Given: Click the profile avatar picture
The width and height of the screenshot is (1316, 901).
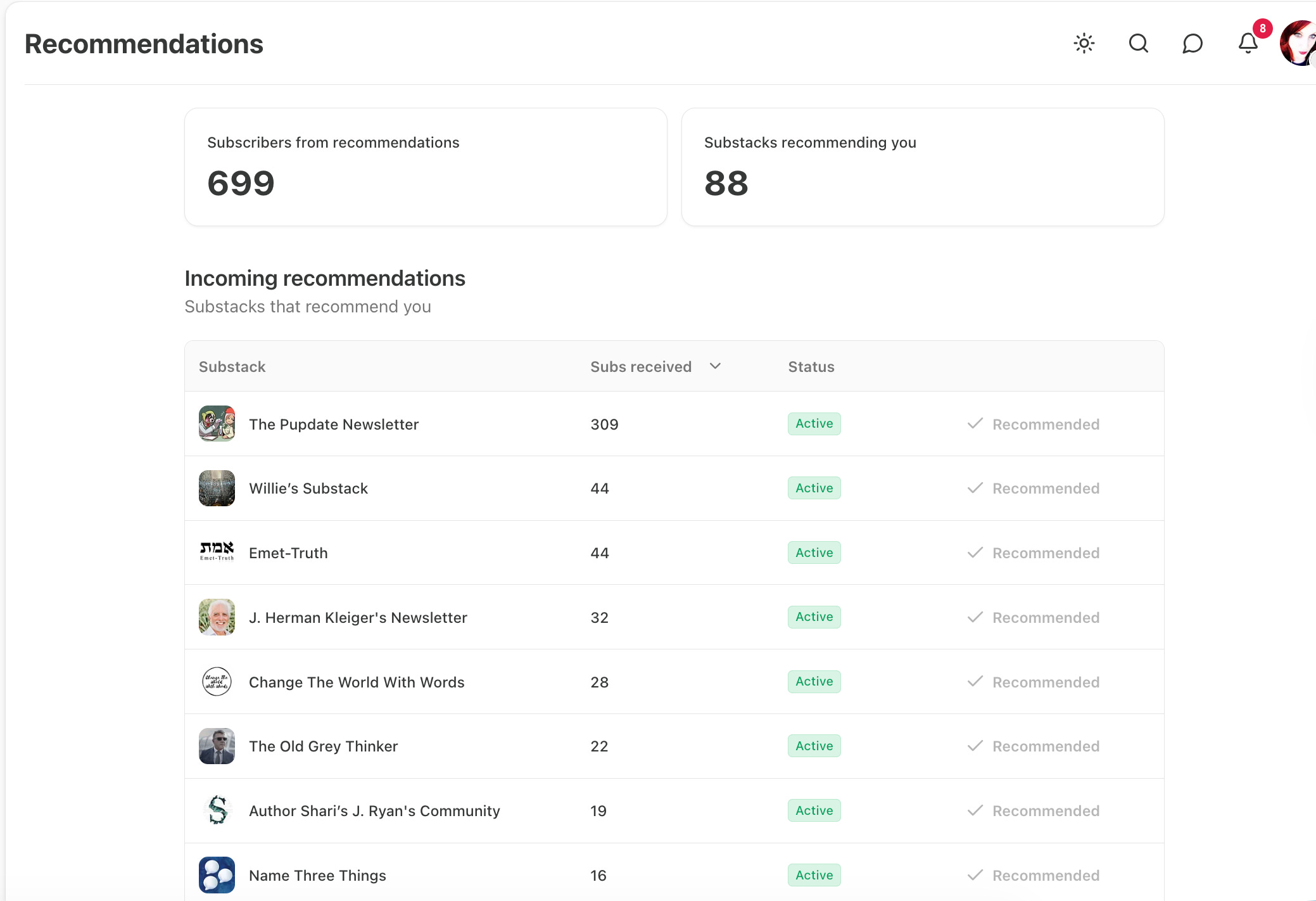Looking at the screenshot, I should [x=1298, y=44].
